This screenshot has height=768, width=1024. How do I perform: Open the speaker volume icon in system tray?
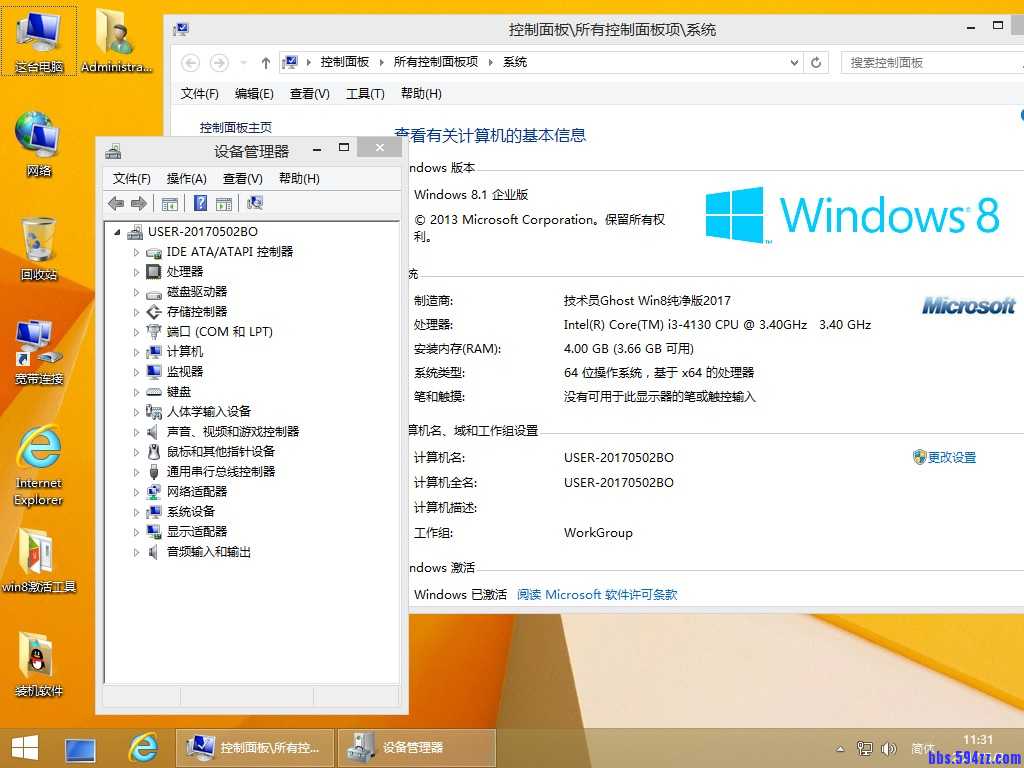click(x=889, y=748)
